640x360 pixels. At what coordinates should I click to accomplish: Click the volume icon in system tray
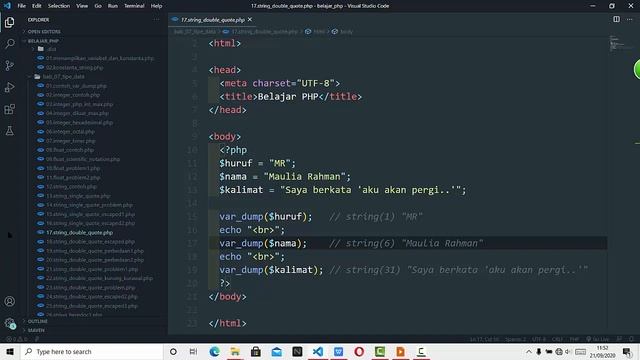(x=568, y=352)
